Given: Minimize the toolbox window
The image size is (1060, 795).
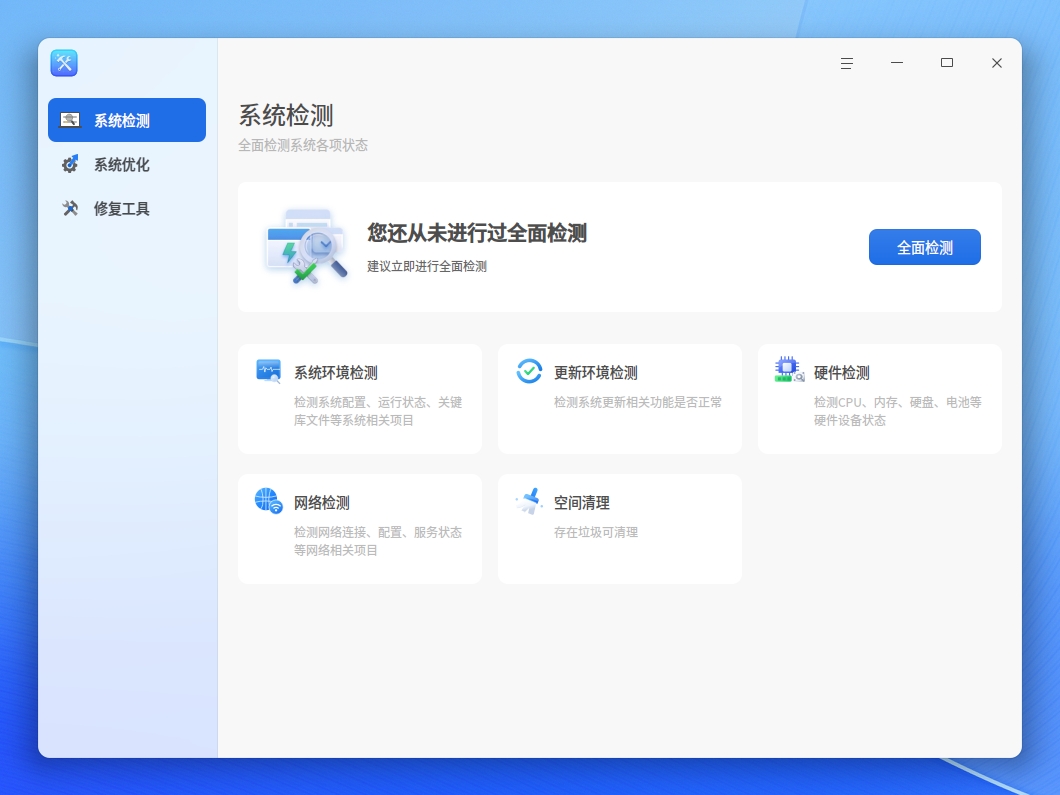Looking at the screenshot, I should [896, 63].
